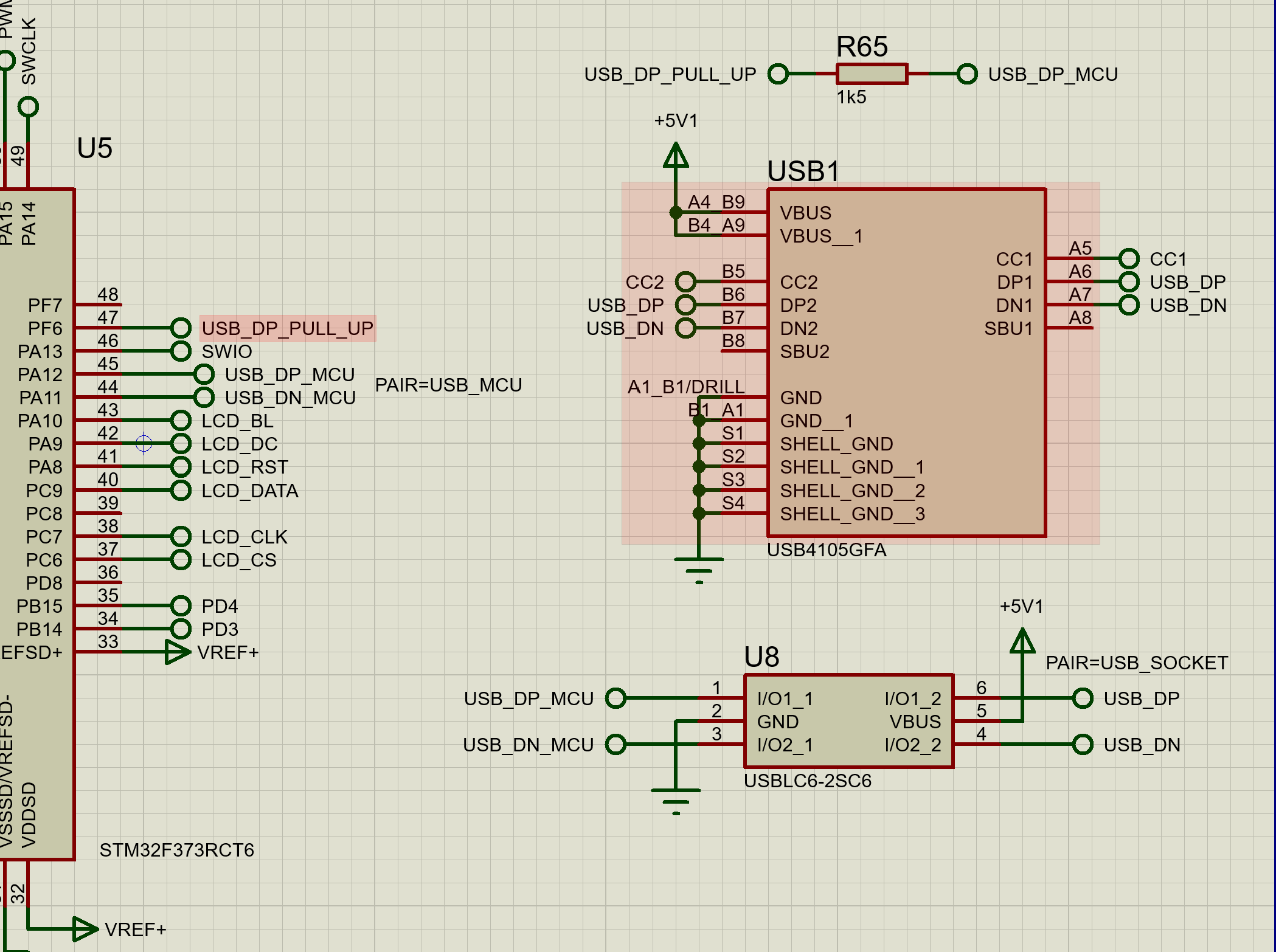Click the SWCLK terminal circle at pin 49

click(28, 107)
